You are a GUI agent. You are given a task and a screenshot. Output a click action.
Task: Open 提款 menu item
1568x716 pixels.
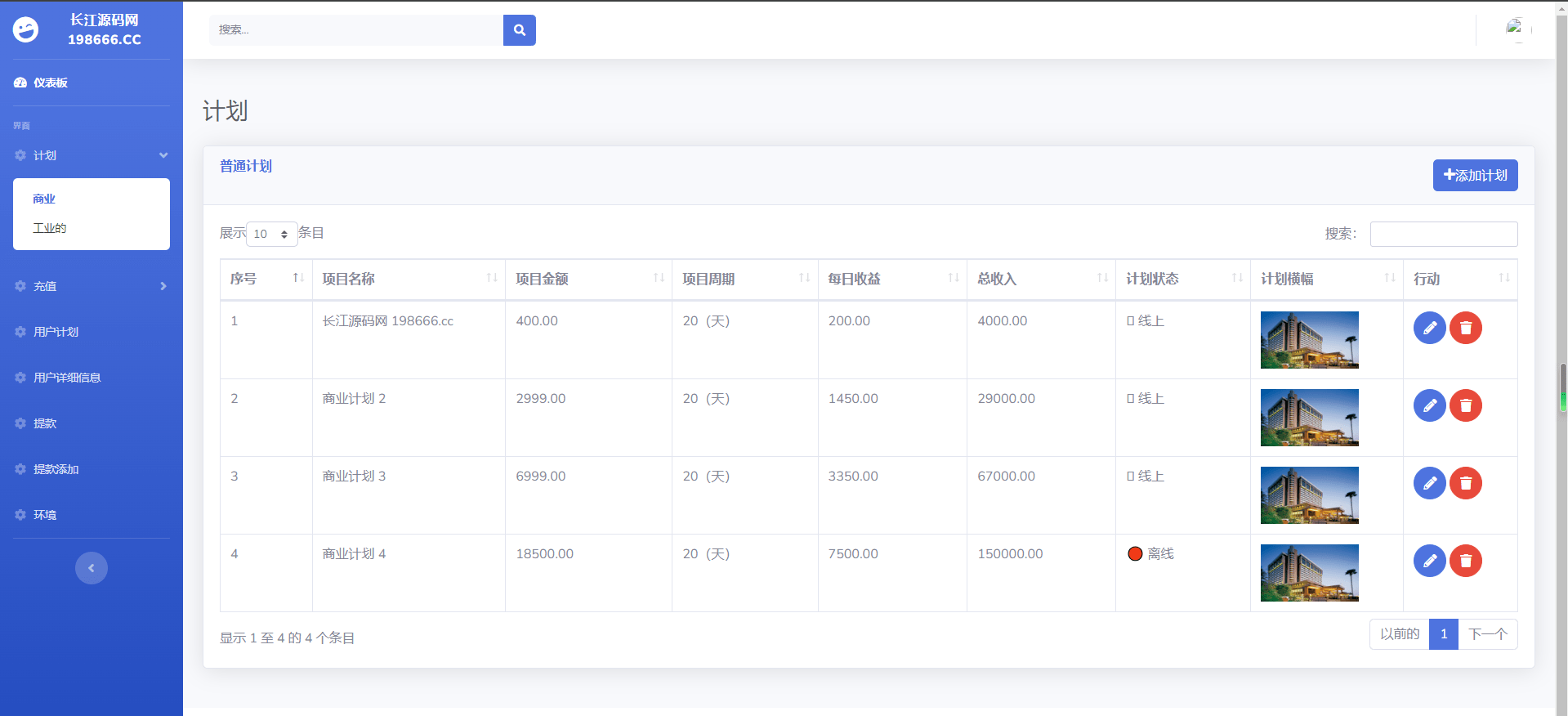(45, 423)
